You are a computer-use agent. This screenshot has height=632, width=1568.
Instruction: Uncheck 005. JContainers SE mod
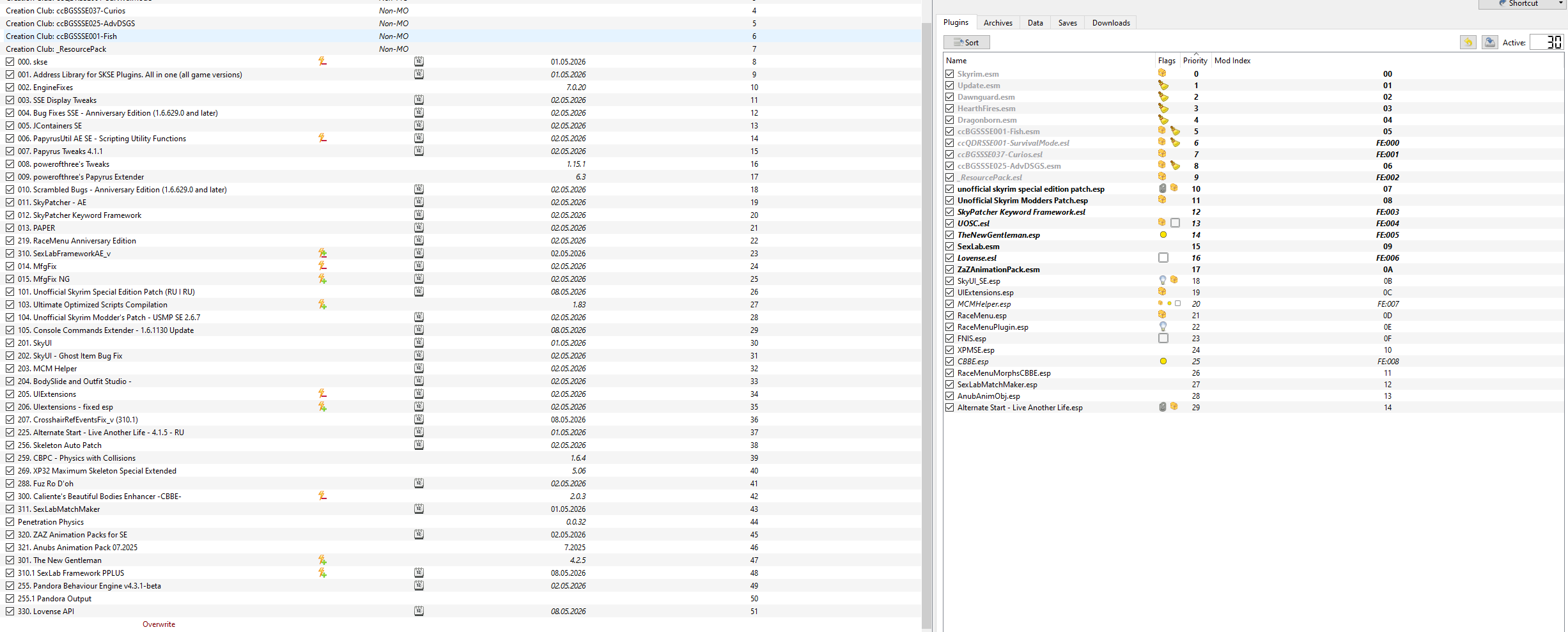10,125
